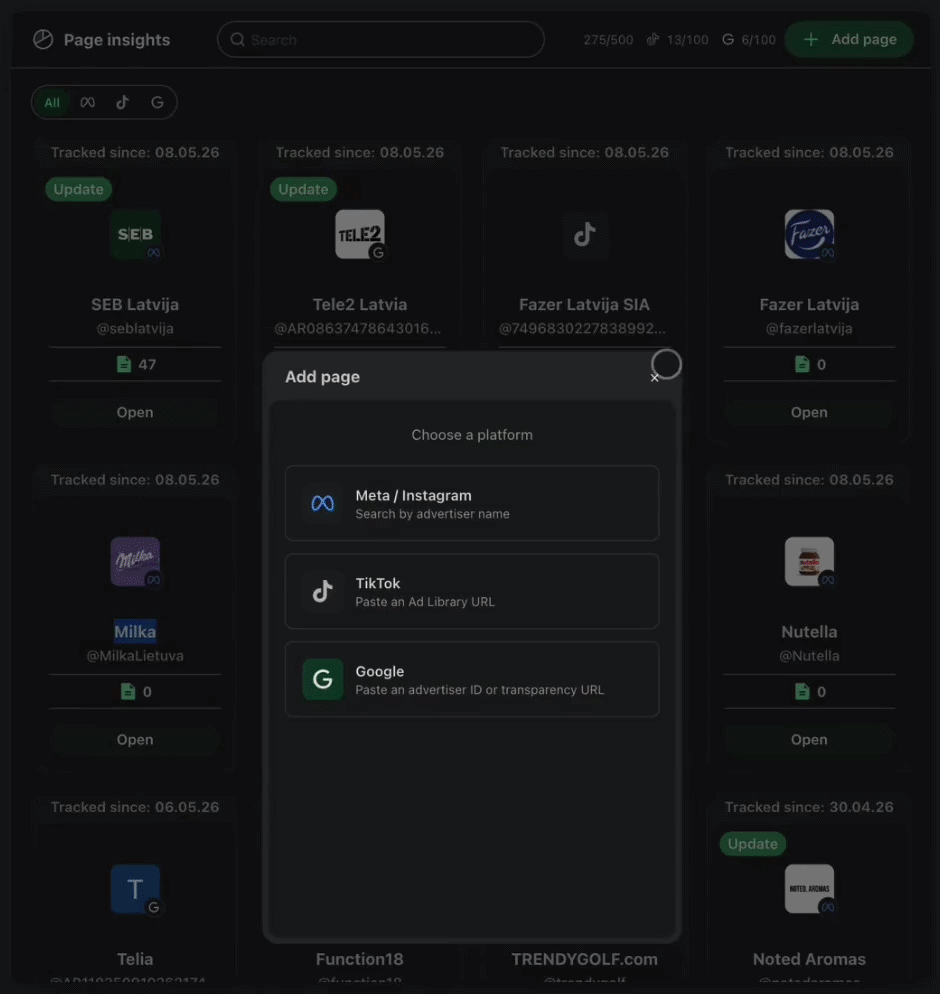Click the search magnifier icon
The width and height of the screenshot is (940, 994).
pyautogui.click(x=238, y=40)
